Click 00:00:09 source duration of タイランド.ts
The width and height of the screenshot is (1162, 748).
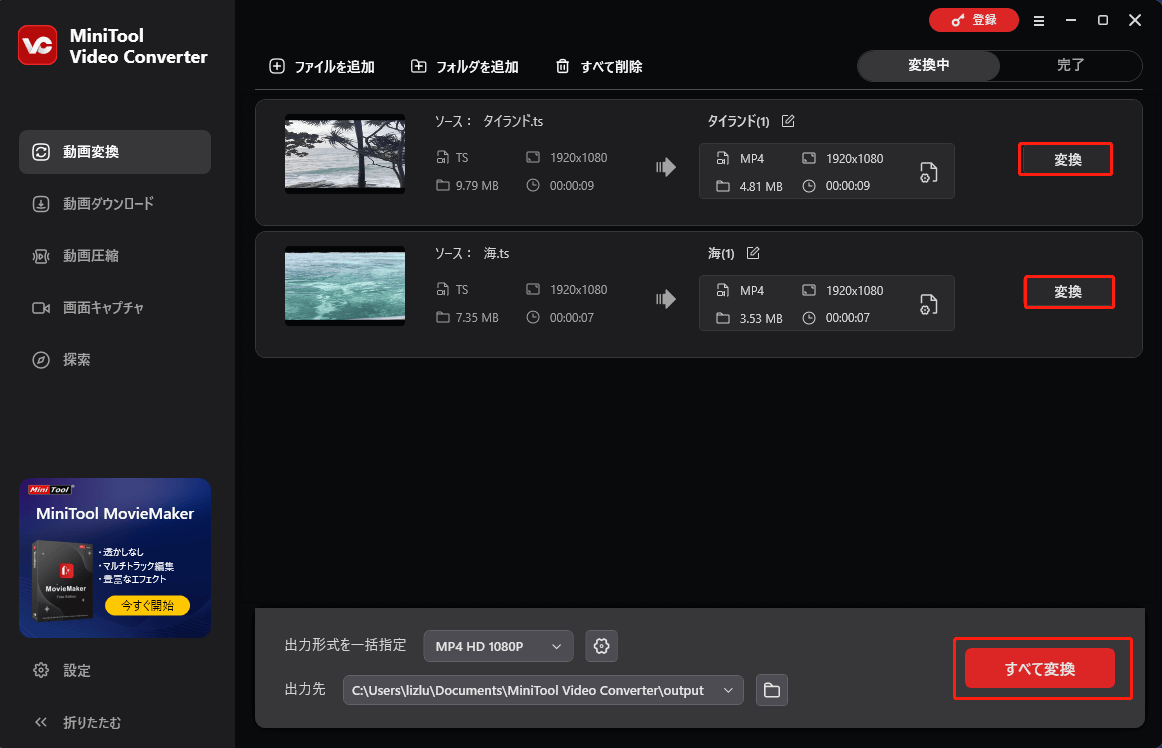click(572, 186)
